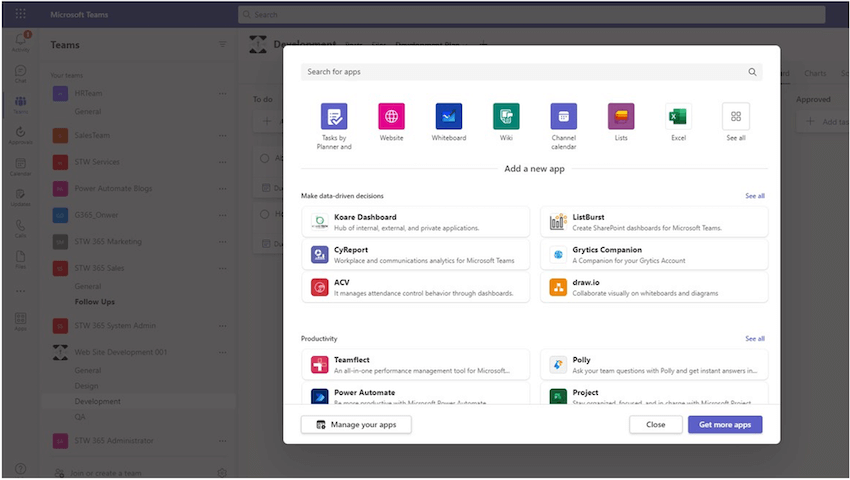
Task: Open Calendar in the left rail
Action: (21, 167)
